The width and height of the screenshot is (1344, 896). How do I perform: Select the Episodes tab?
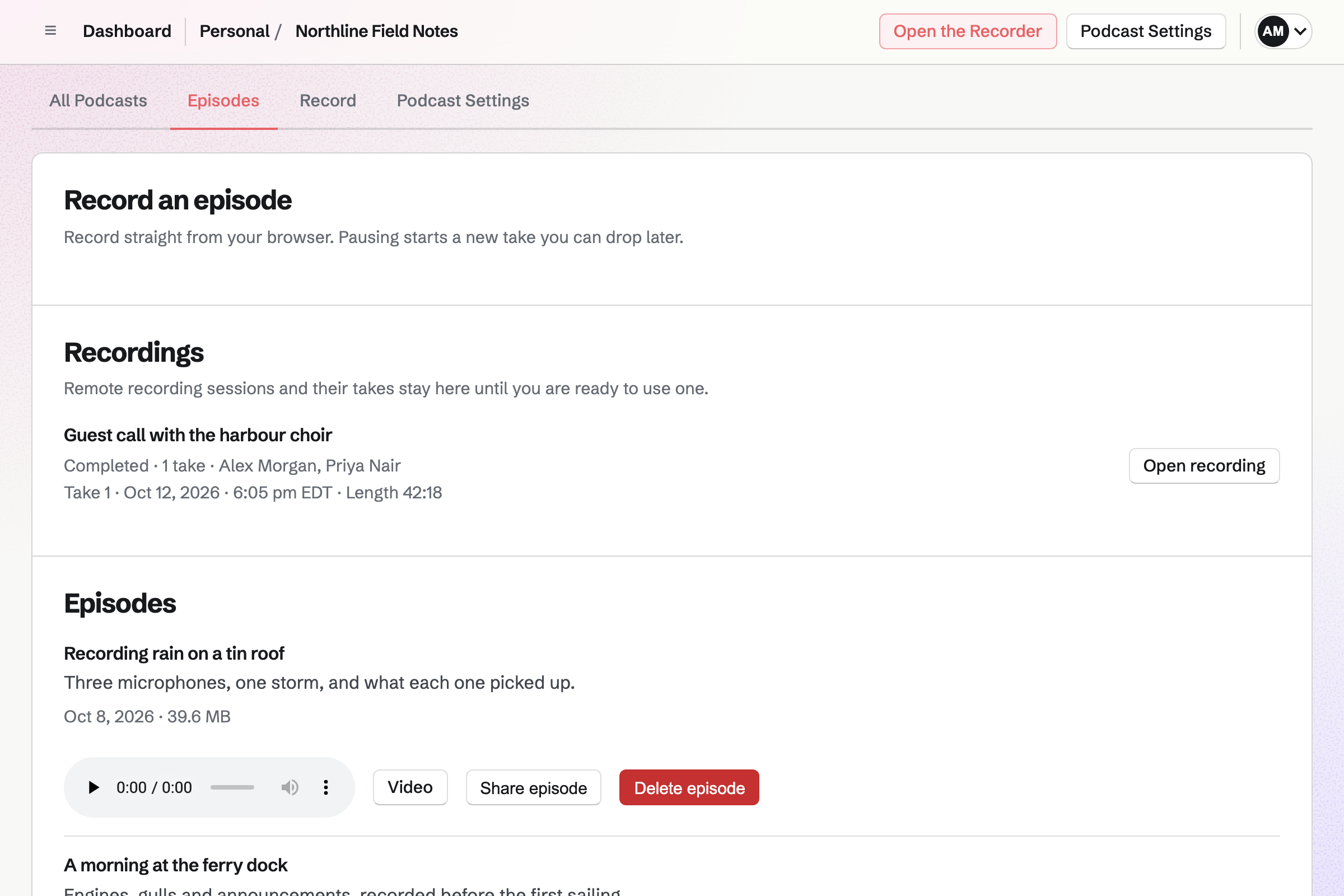223,101
